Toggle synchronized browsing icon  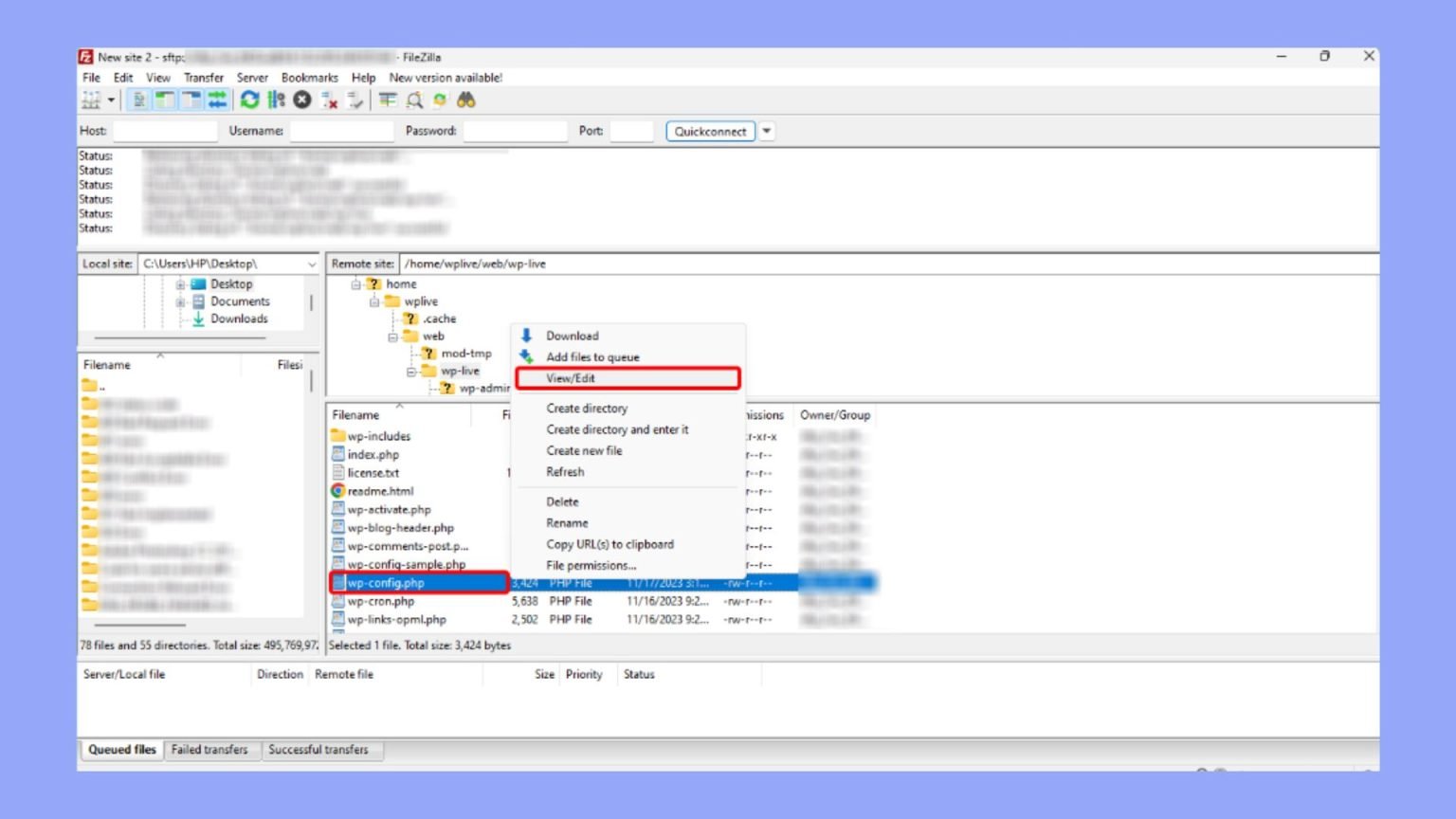[x=439, y=100]
